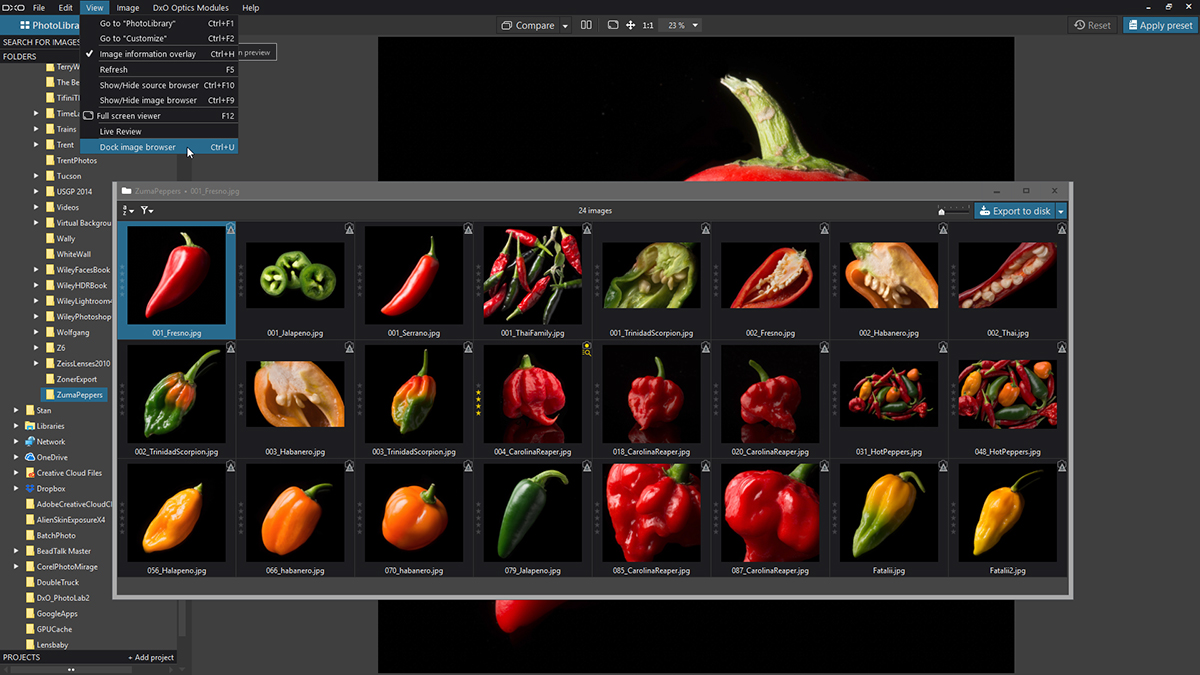1200x675 pixels.
Task: Click the full screen viewer icon in toolbar
Action: (x=613, y=25)
